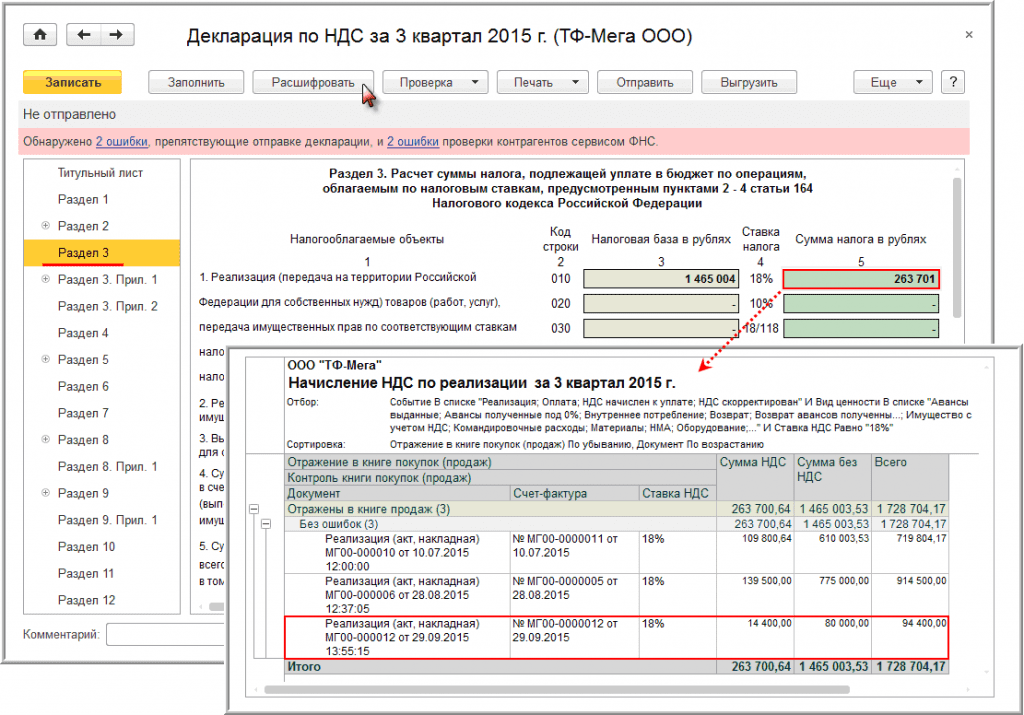This screenshot has height=715, width=1024.
Task: Click the question mark help button
Action: [x=953, y=82]
